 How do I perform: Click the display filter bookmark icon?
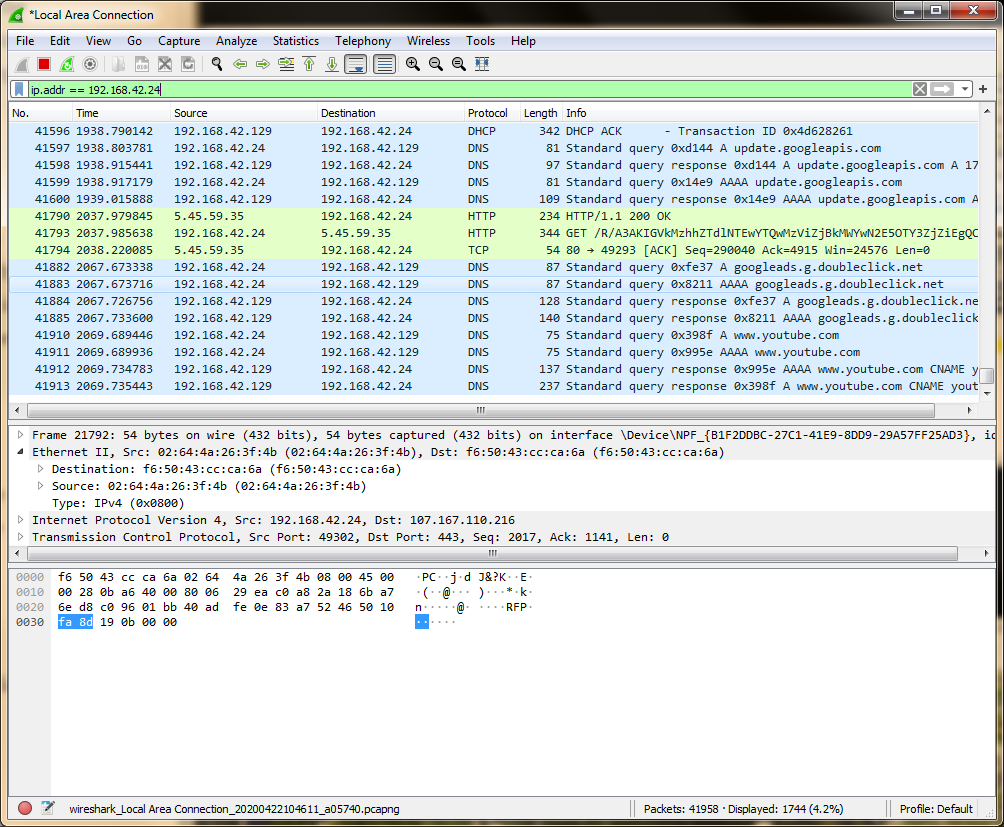(19, 90)
